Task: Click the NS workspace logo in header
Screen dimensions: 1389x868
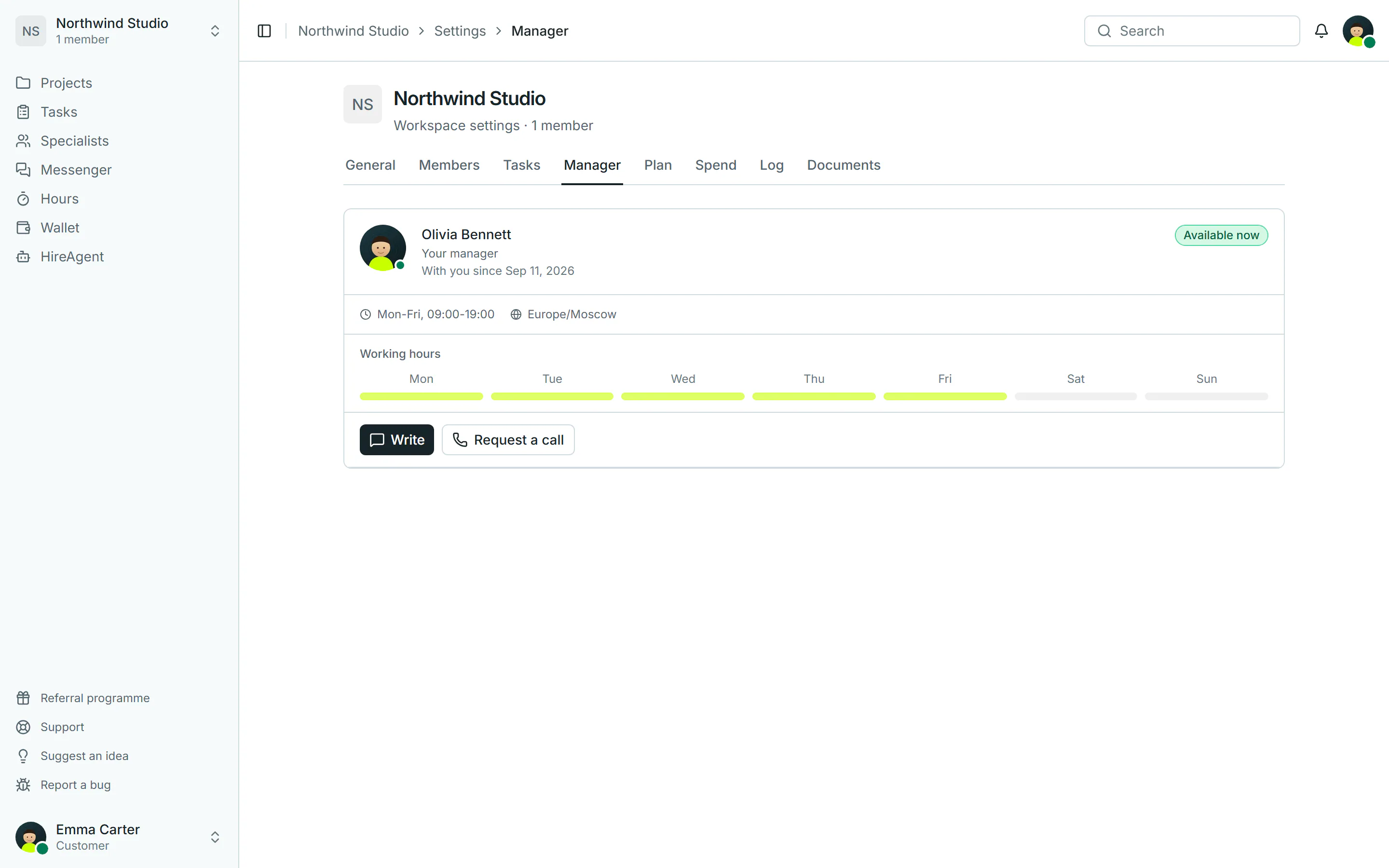Action: 363,105
